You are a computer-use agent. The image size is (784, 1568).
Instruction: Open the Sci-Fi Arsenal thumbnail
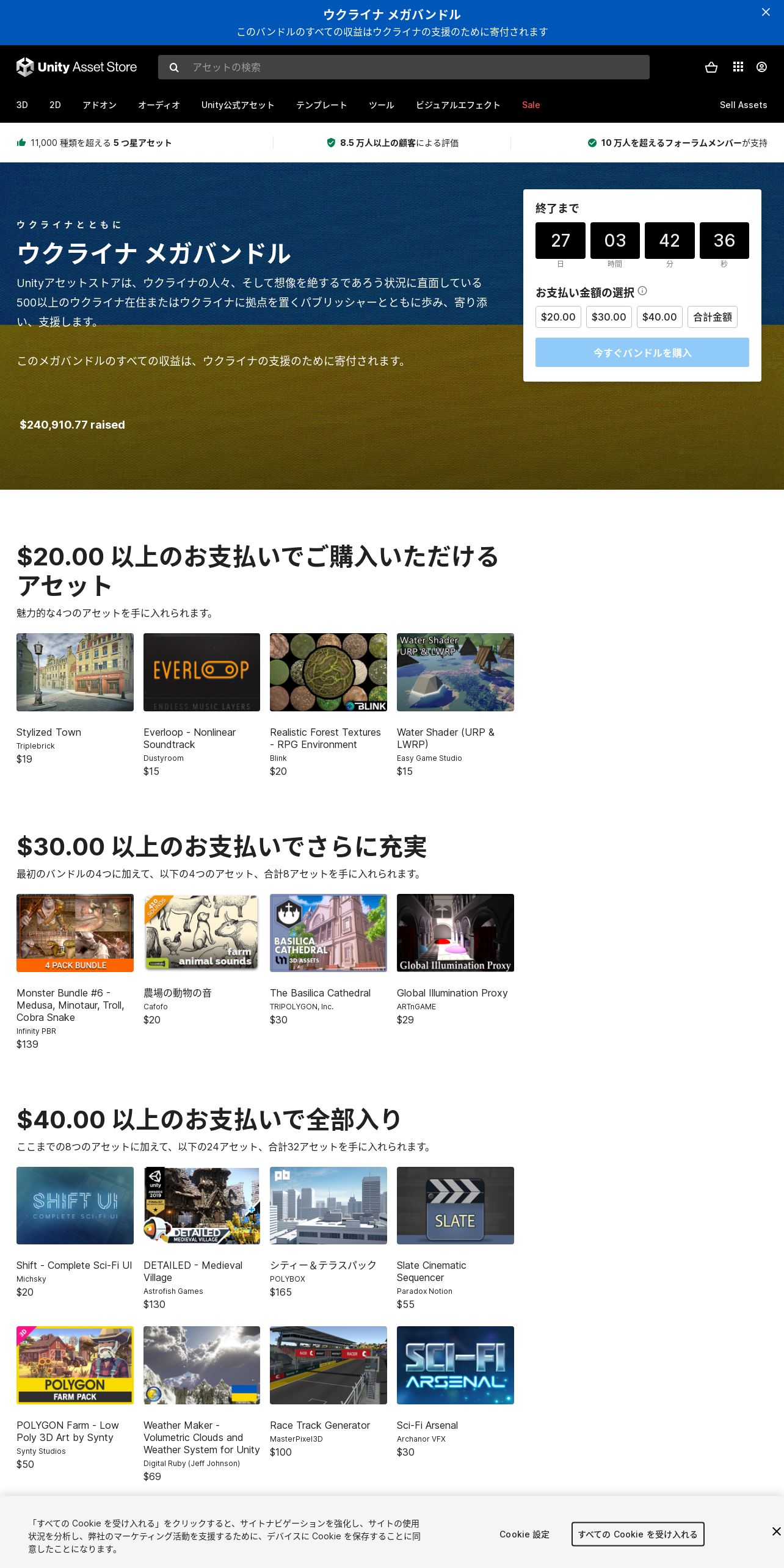(x=456, y=1365)
